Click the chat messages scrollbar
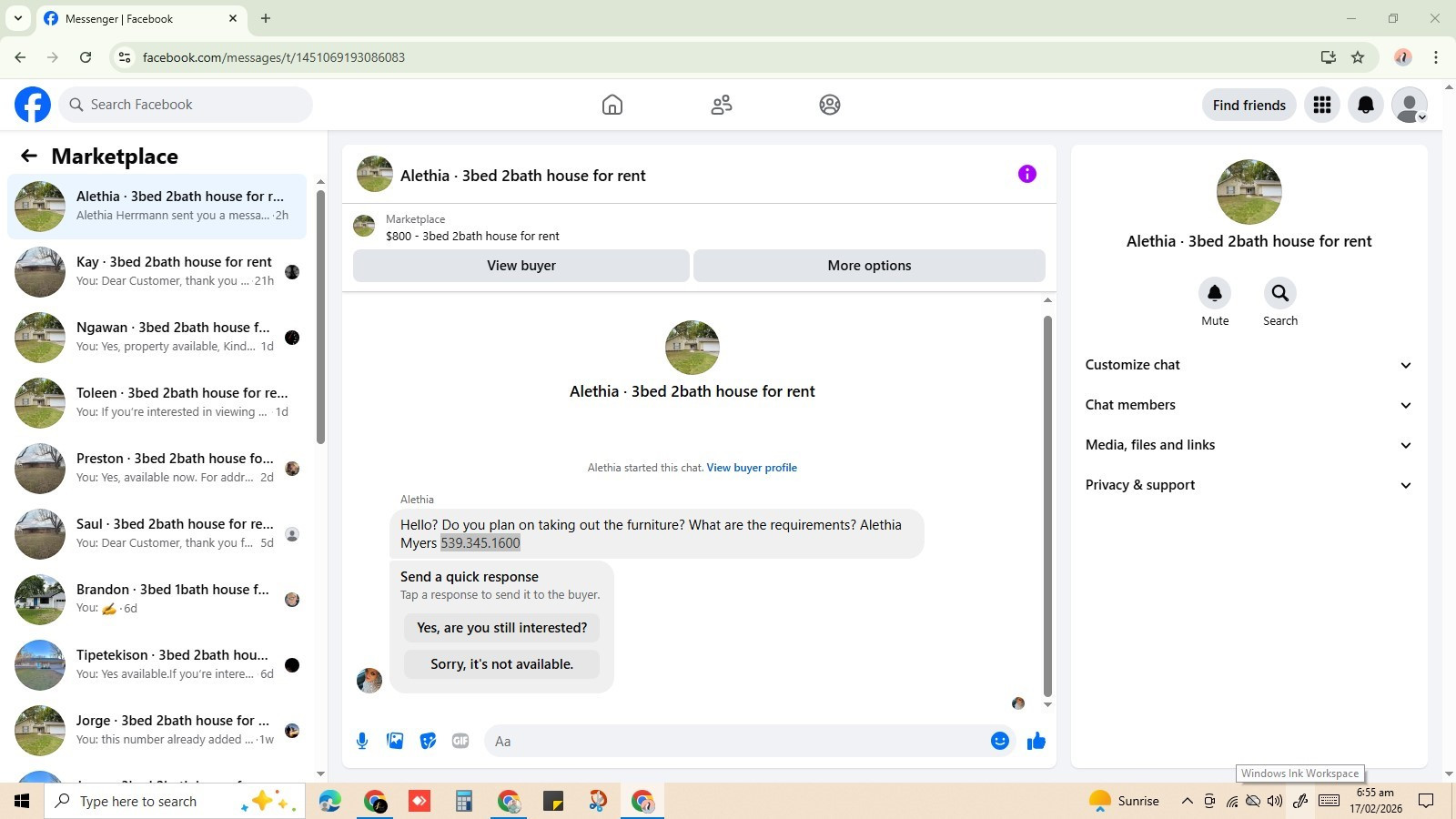1456x819 pixels. tap(1047, 506)
